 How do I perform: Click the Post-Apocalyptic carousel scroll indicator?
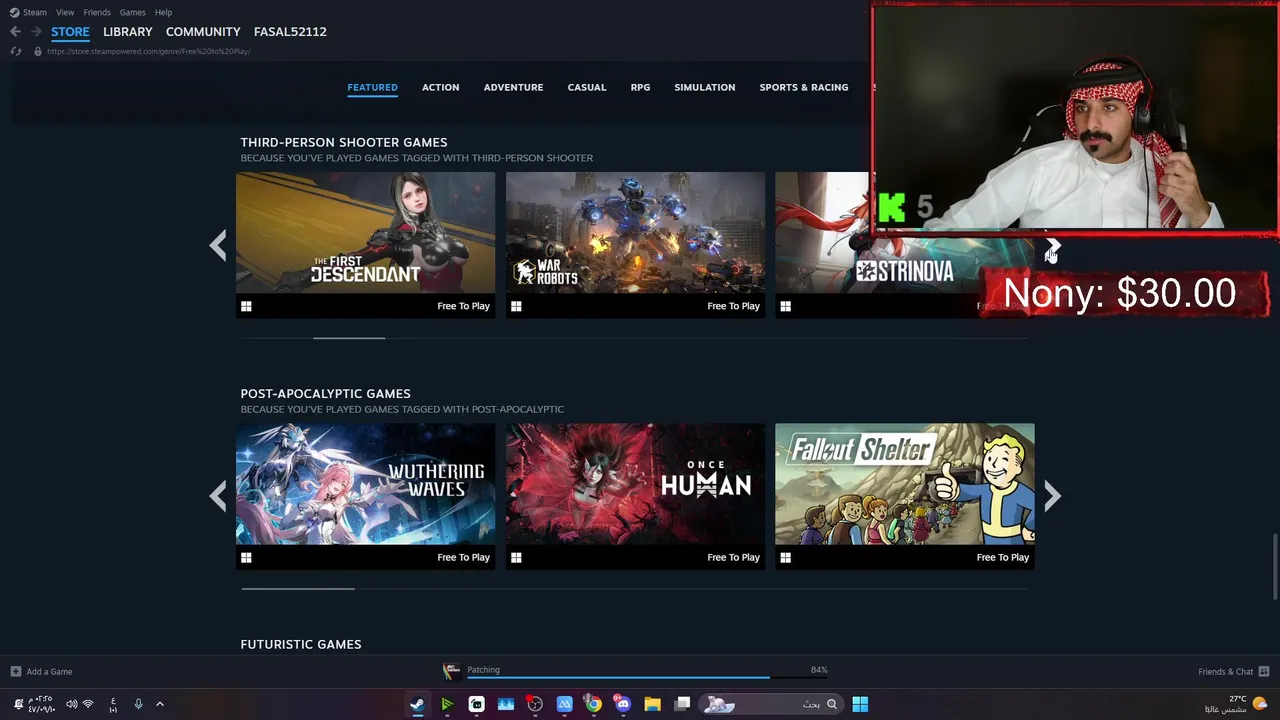tap(298, 589)
